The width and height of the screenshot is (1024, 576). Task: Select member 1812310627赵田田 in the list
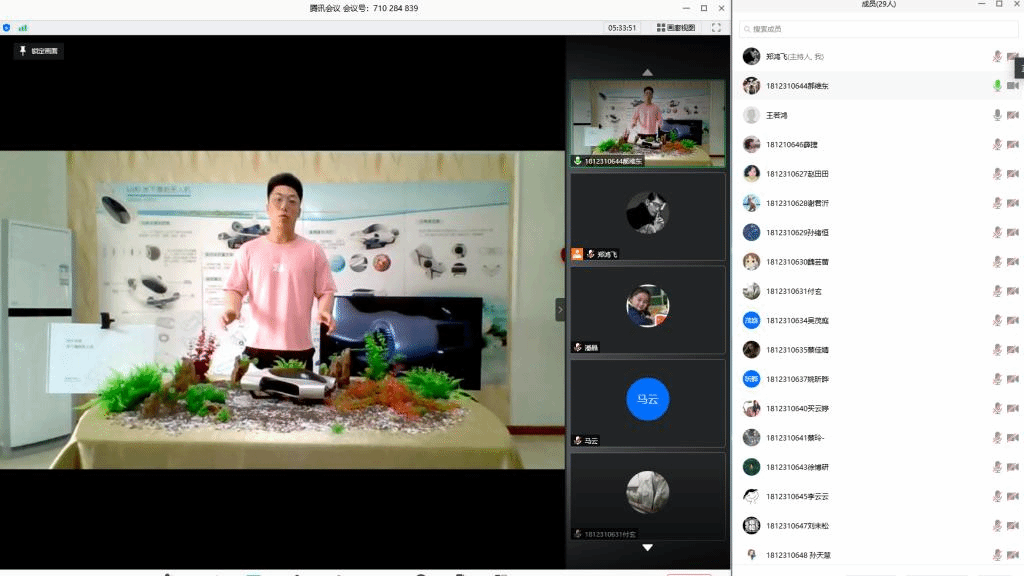tap(797, 174)
